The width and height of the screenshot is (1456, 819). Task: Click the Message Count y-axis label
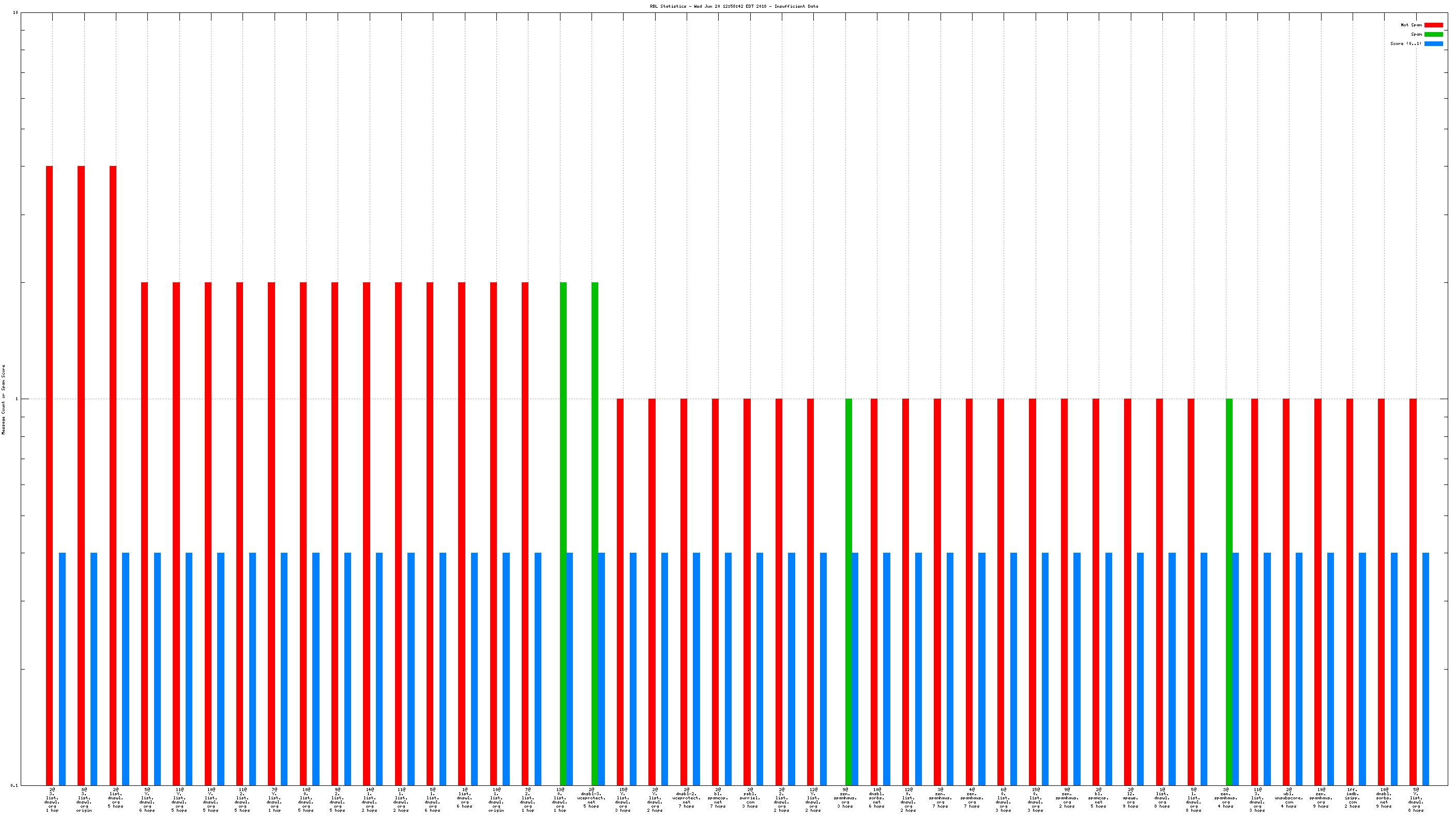tap(4, 399)
